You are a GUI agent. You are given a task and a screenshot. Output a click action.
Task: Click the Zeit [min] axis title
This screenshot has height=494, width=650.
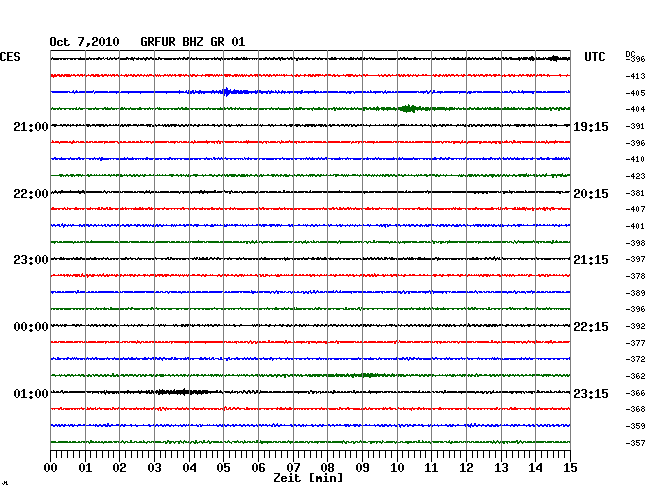(x=308, y=478)
